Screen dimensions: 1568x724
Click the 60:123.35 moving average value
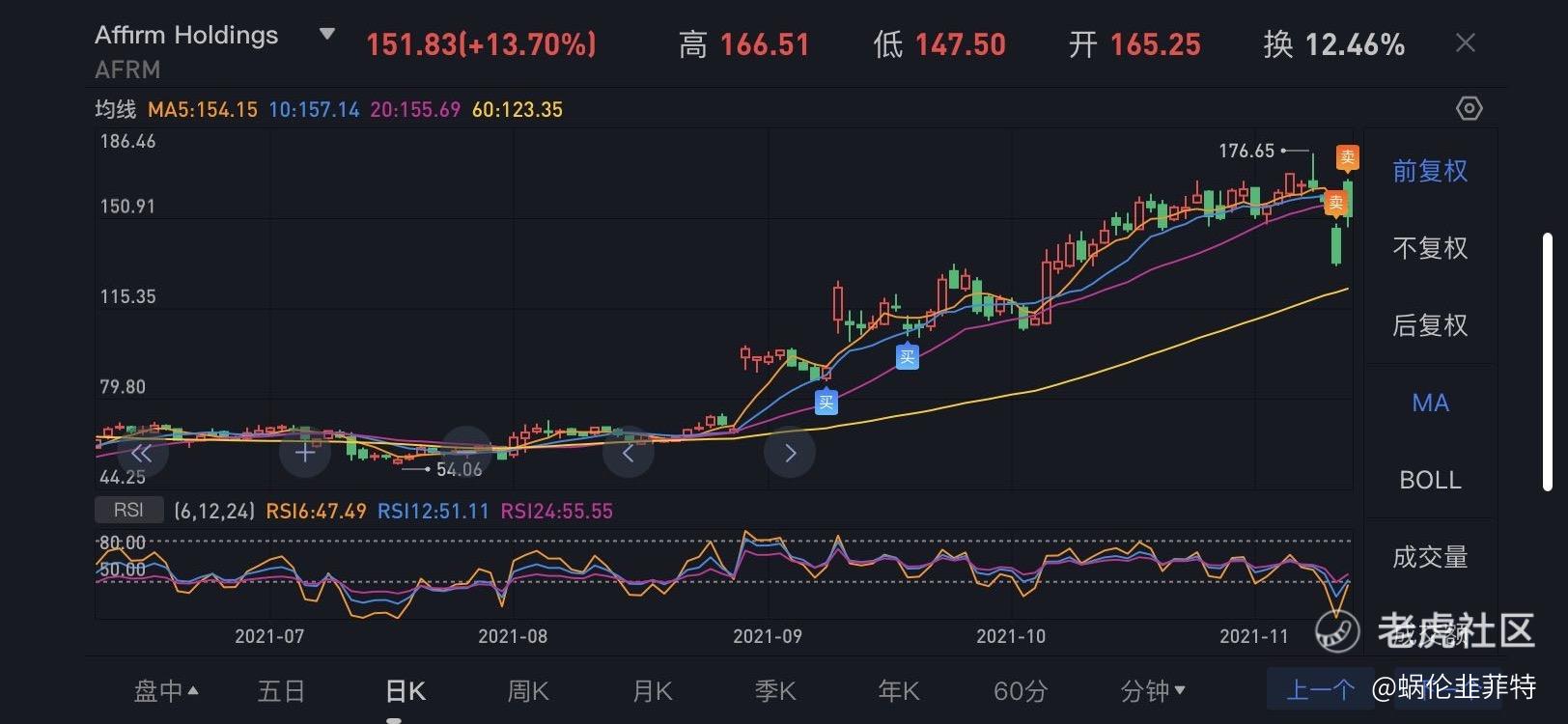point(518,109)
